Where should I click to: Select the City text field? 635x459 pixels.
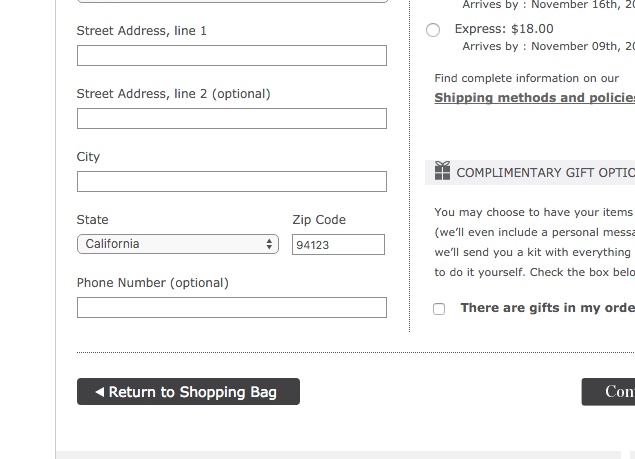[x=231, y=182]
